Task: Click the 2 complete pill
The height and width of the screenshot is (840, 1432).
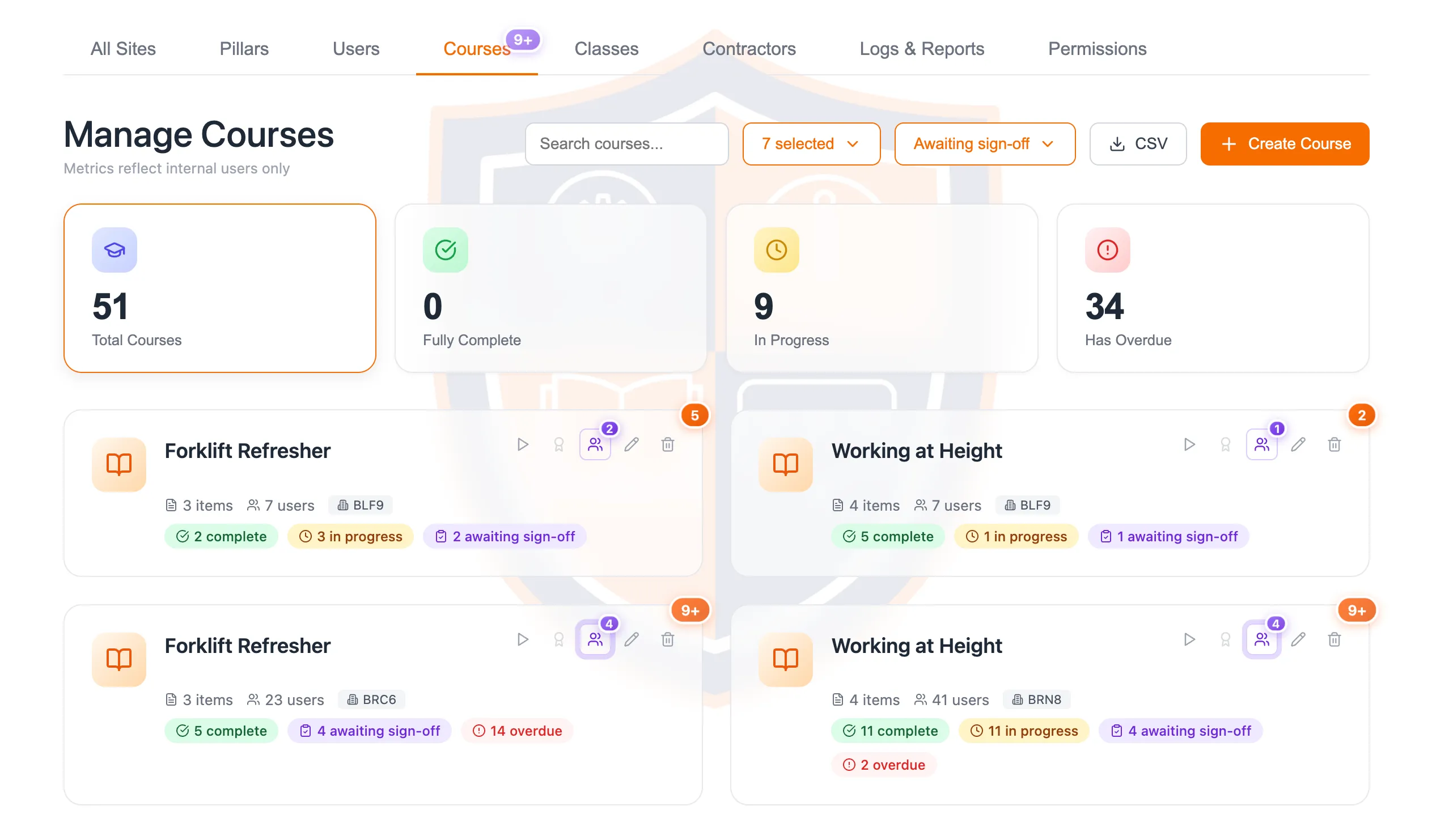Action: click(x=222, y=537)
